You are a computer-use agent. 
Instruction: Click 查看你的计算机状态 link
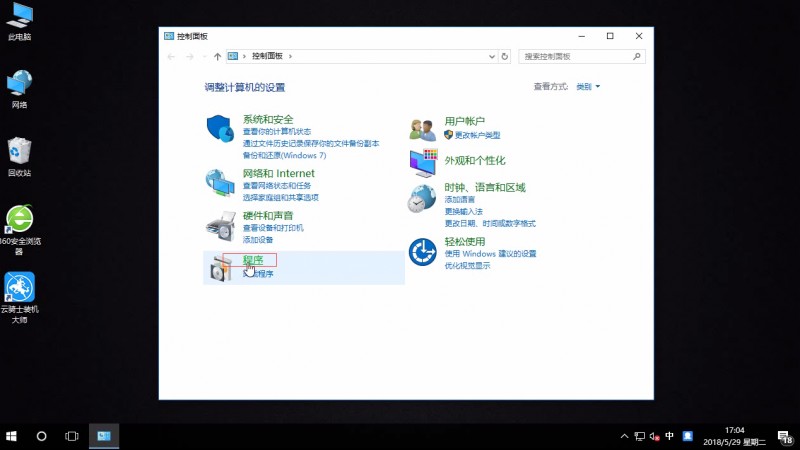click(277, 132)
